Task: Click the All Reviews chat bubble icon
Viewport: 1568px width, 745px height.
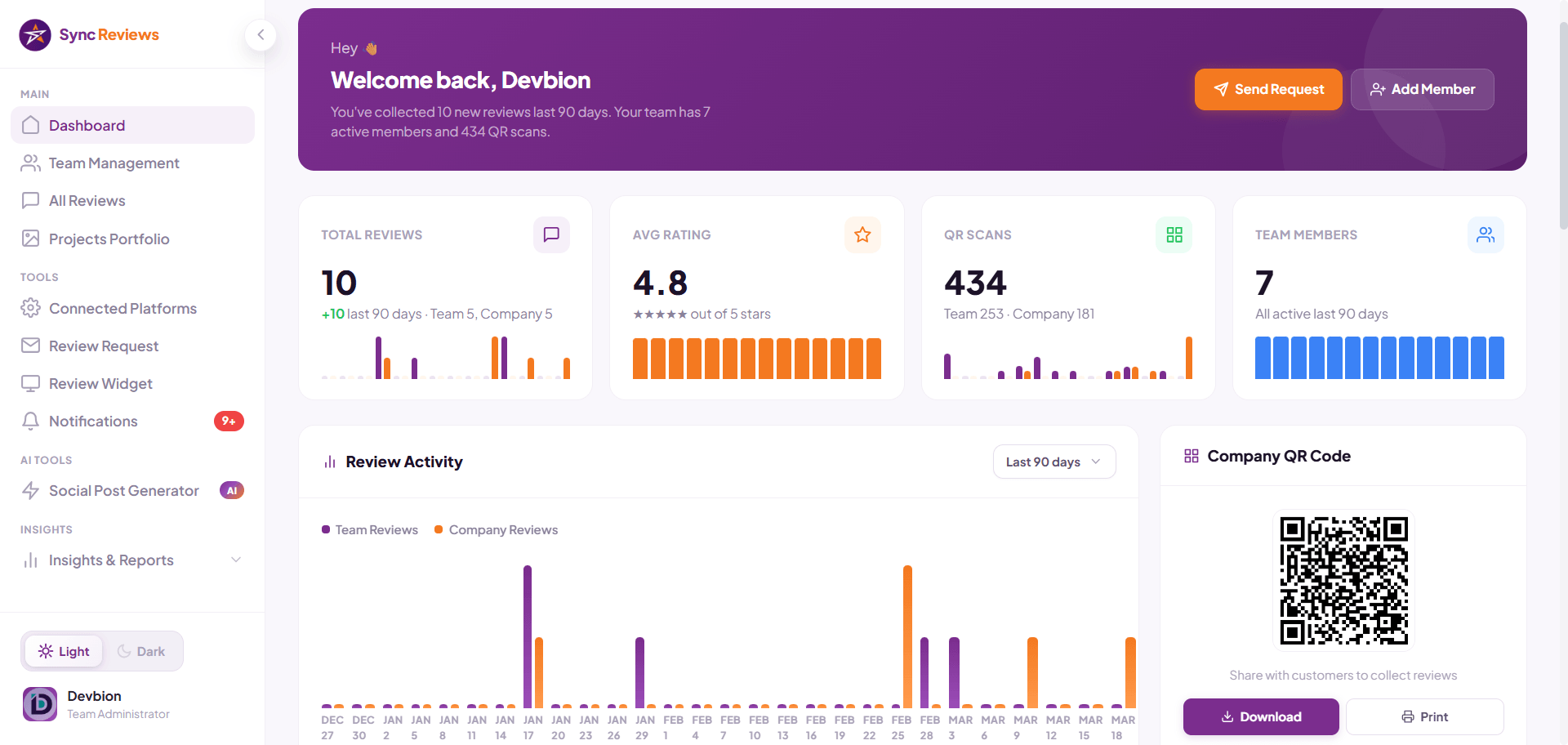Action: tap(31, 201)
